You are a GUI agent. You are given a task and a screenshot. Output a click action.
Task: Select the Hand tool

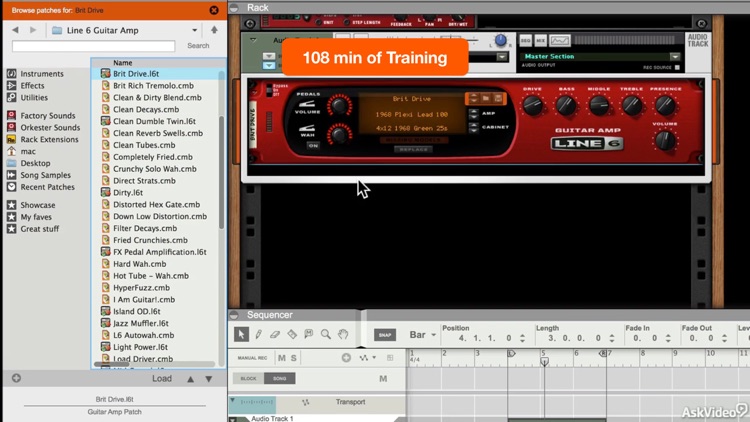pyautogui.click(x=343, y=334)
